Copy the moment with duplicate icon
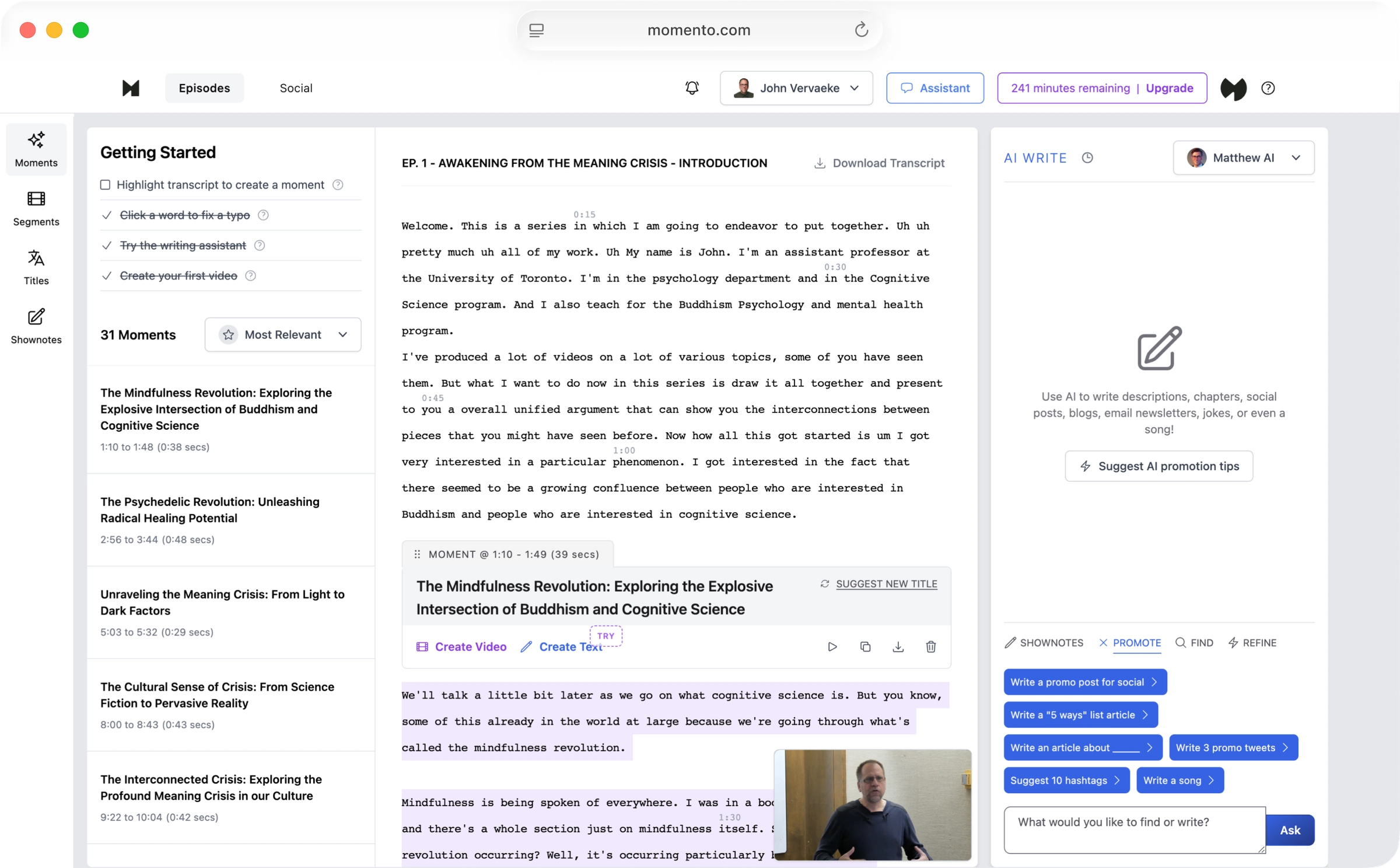This screenshot has height=868, width=1400. point(865,646)
